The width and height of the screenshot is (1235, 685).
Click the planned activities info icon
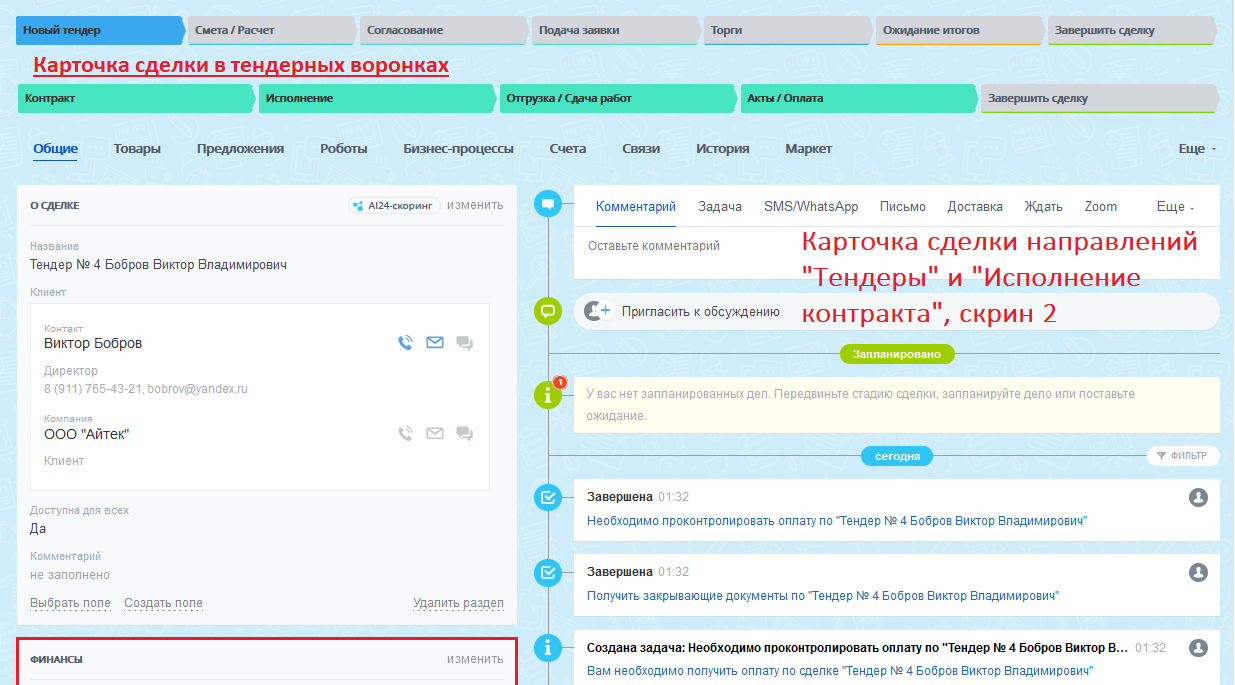click(548, 395)
